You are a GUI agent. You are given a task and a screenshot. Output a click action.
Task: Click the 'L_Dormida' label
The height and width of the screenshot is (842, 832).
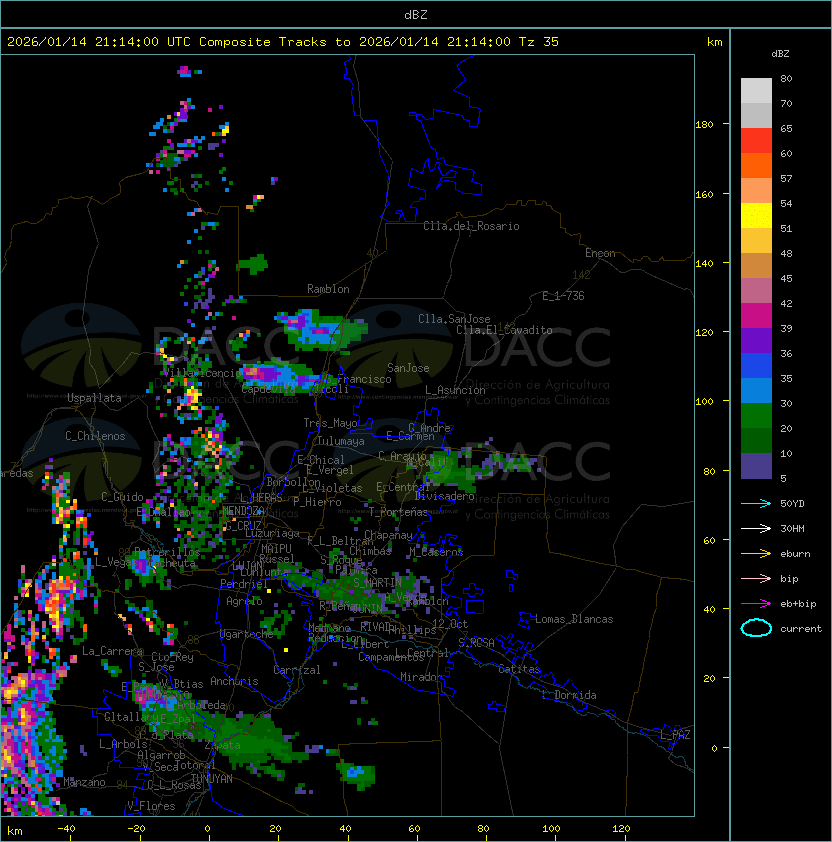coord(569,695)
